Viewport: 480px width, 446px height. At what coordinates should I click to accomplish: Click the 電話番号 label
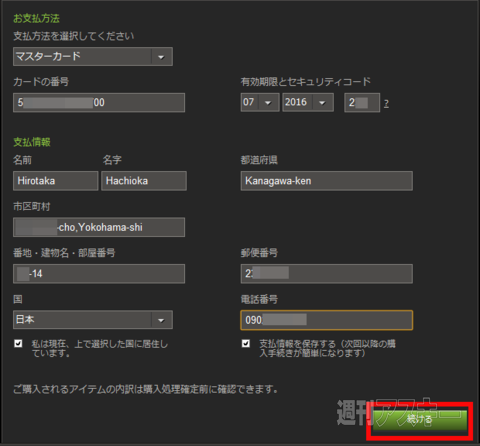(x=259, y=299)
